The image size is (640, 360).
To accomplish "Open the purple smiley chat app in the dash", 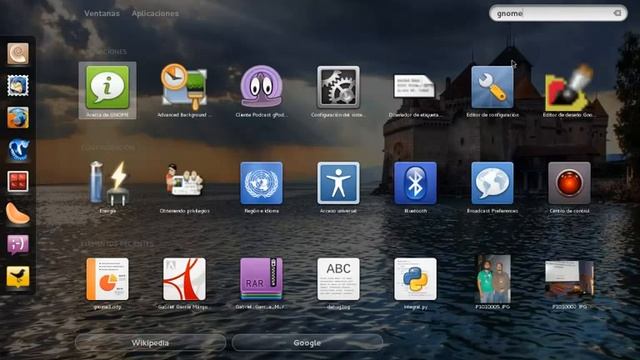I will click(18, 245).
